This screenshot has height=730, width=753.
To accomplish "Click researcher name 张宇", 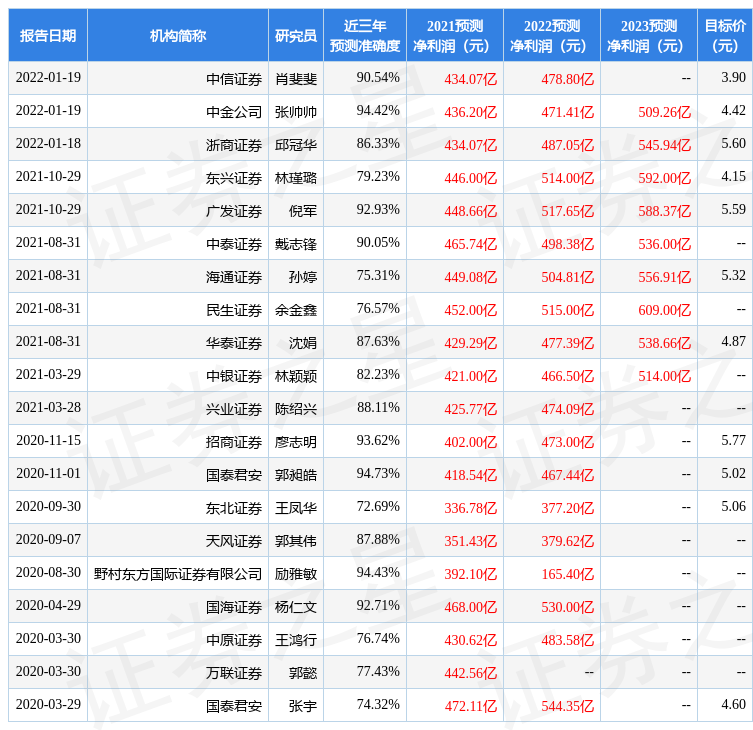I will 303,706.
